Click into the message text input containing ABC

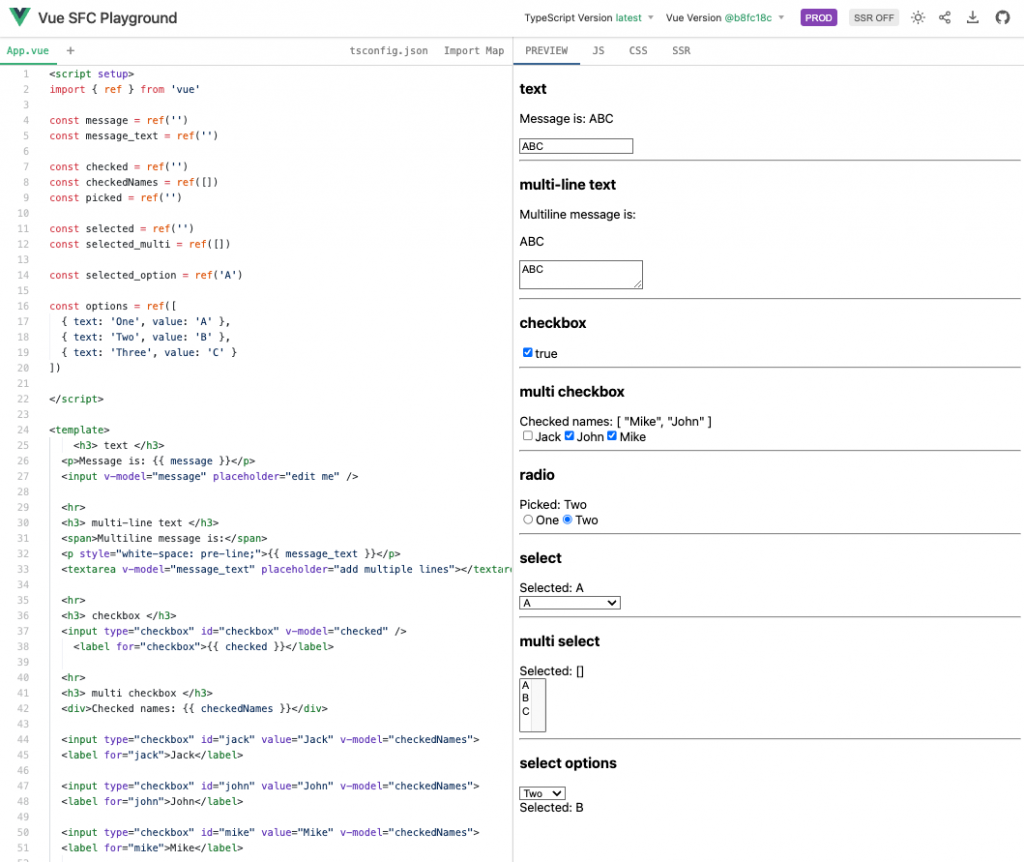[x=576, y=146]
